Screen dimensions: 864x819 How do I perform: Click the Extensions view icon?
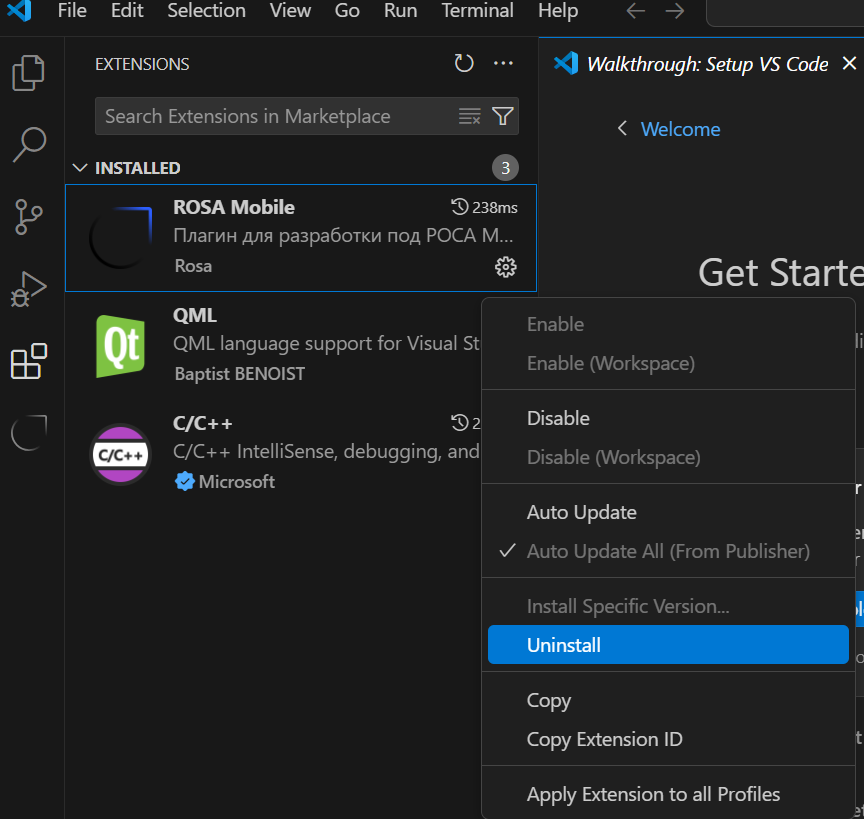point(28,361)
